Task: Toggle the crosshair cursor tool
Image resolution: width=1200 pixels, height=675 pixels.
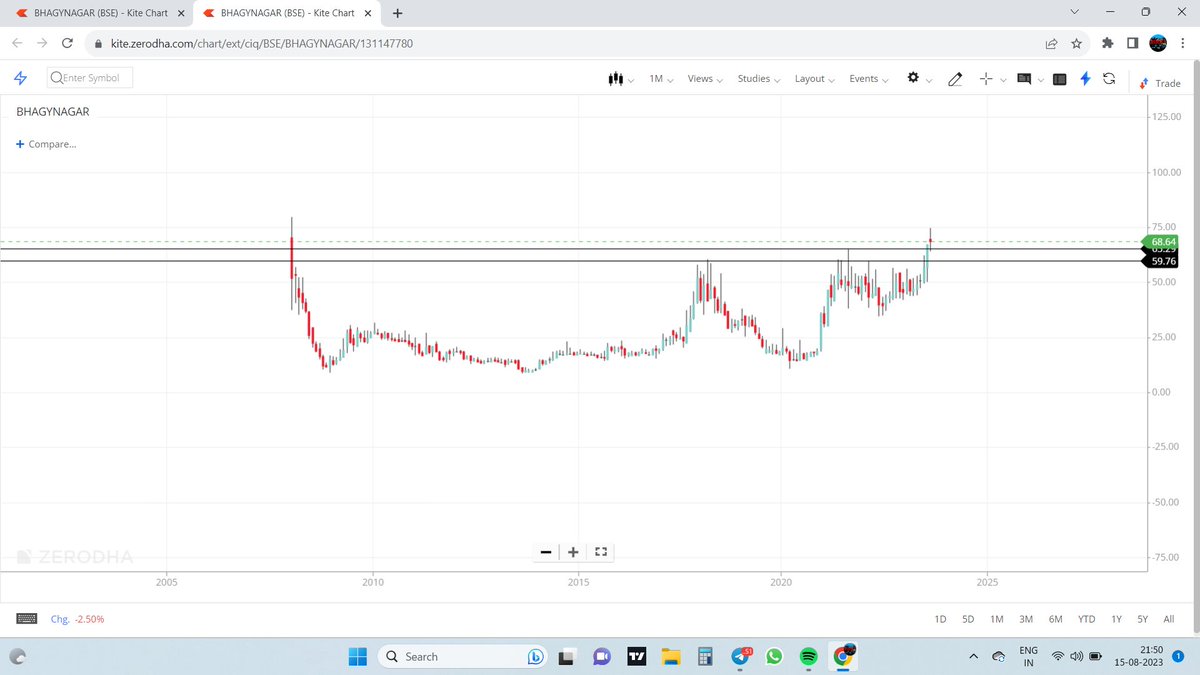Action: [986, 79]
